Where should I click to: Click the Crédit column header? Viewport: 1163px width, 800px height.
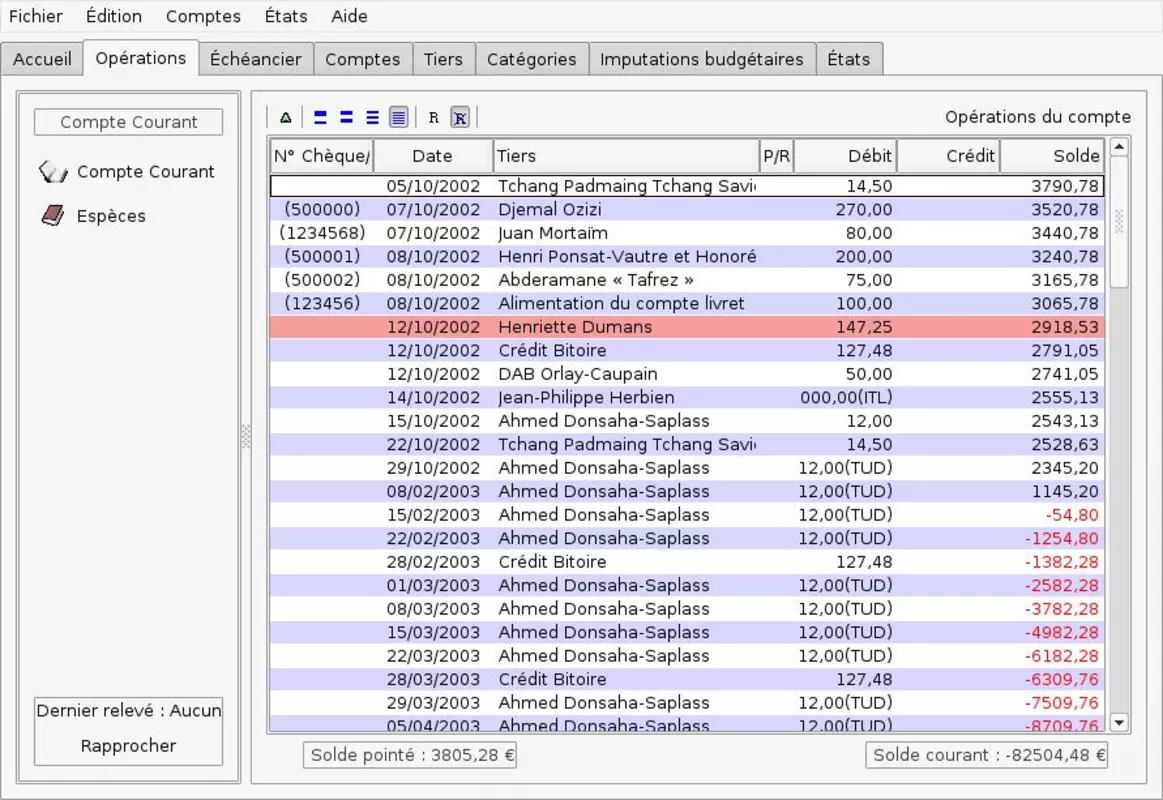tap(949, 156)
